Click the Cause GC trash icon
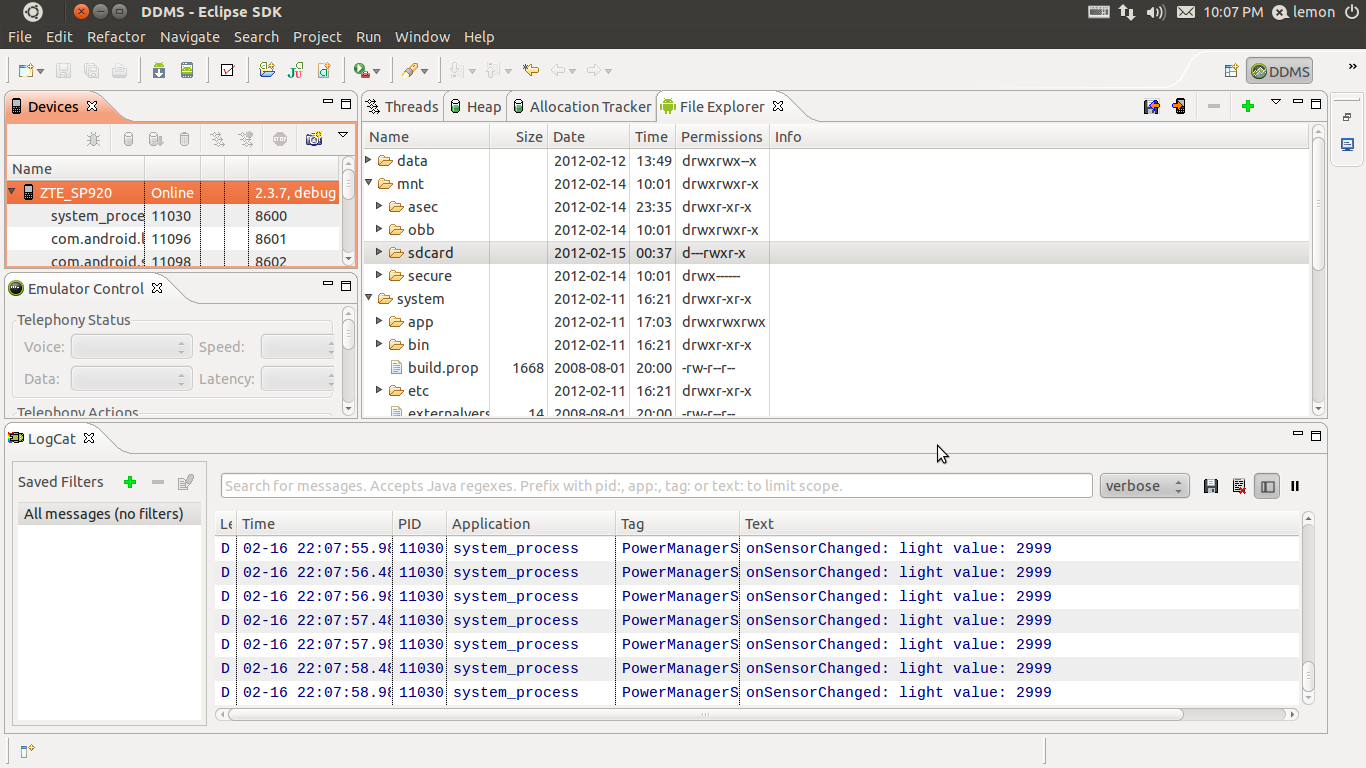Viewport: 1366px width, 768px height. click(x=184, y=139)
